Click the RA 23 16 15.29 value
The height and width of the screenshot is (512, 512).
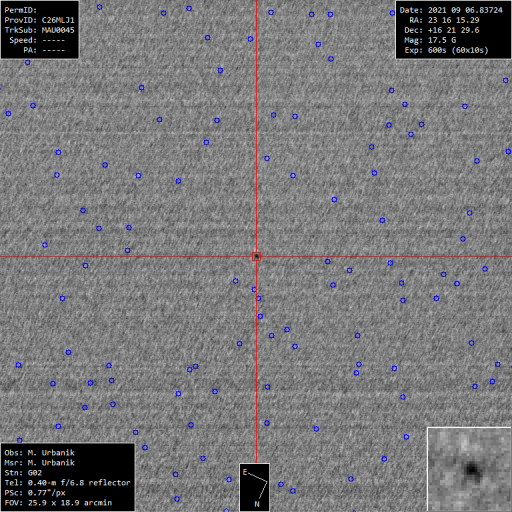(454, 20)
